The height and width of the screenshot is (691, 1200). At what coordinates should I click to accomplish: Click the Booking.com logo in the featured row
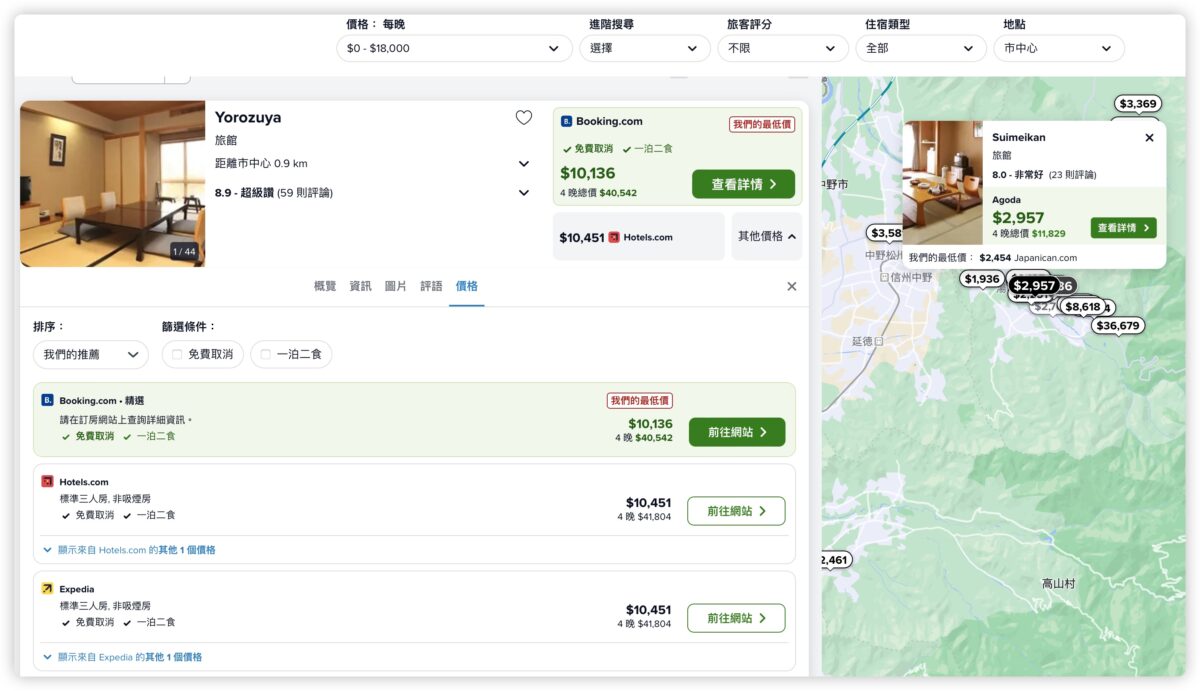(47, 400)
